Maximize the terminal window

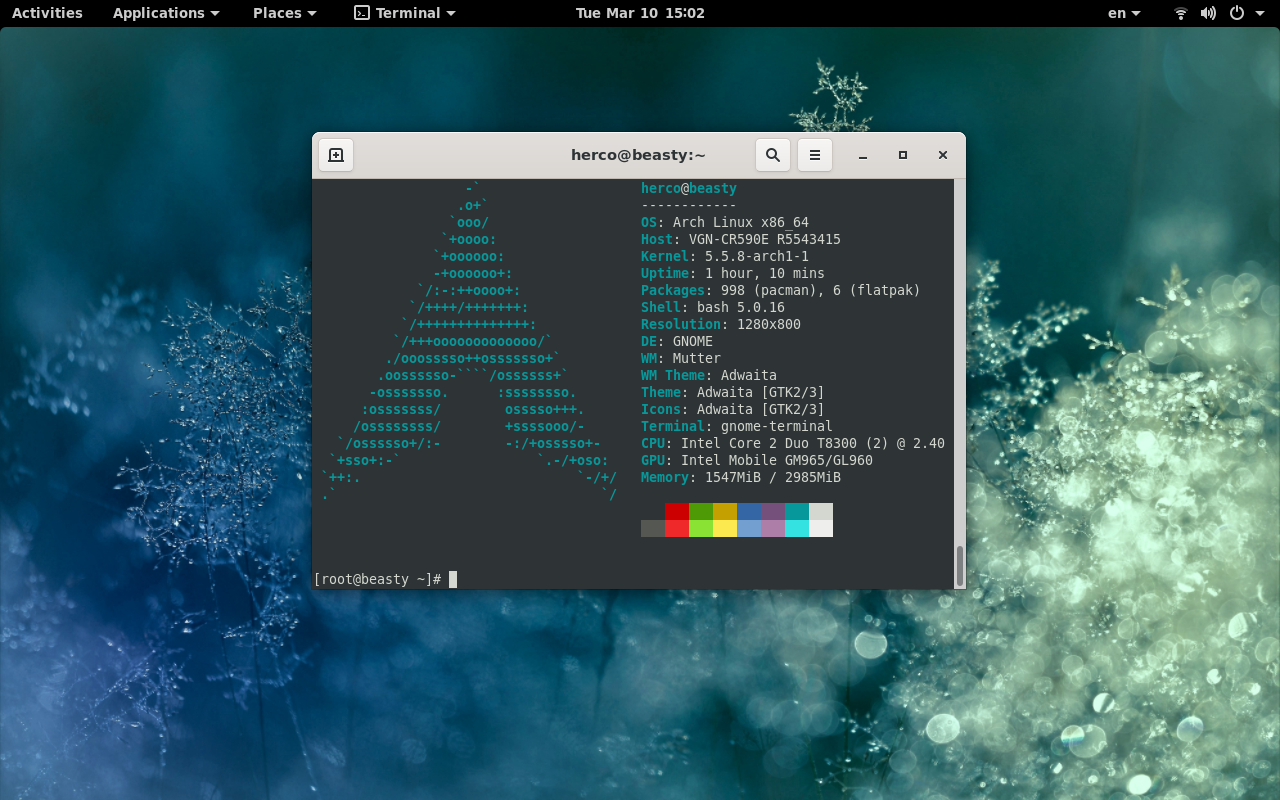(903, 155)
